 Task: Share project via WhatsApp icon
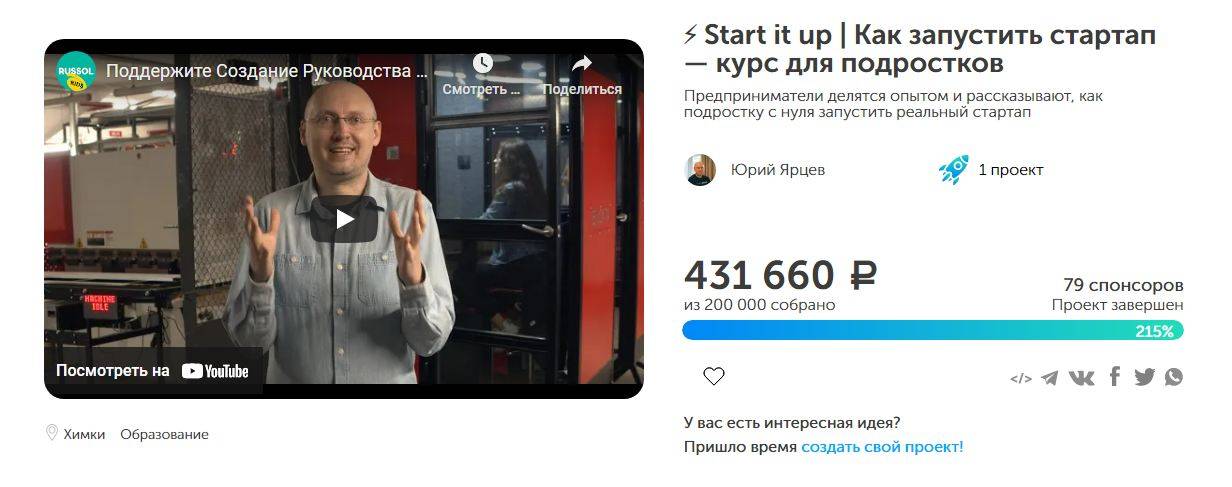click(x=1173, y=377)
